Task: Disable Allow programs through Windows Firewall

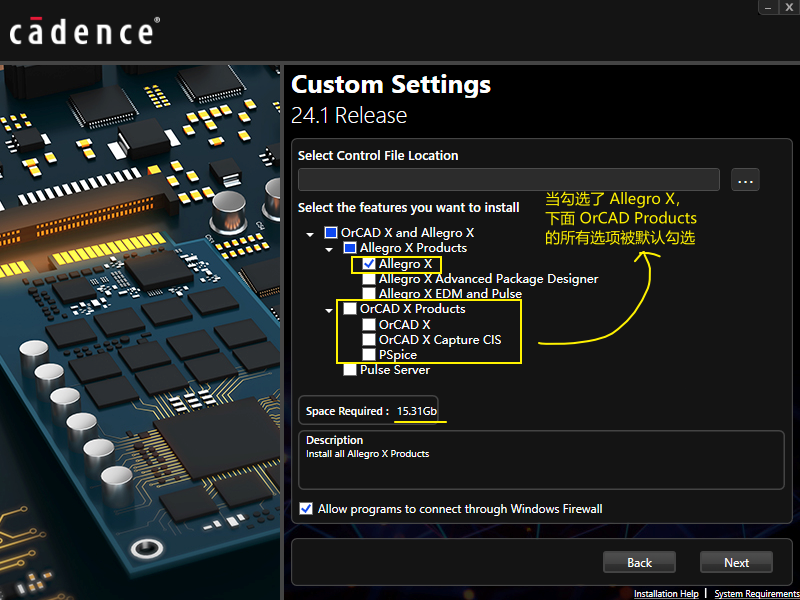Action: coord(306,509)
